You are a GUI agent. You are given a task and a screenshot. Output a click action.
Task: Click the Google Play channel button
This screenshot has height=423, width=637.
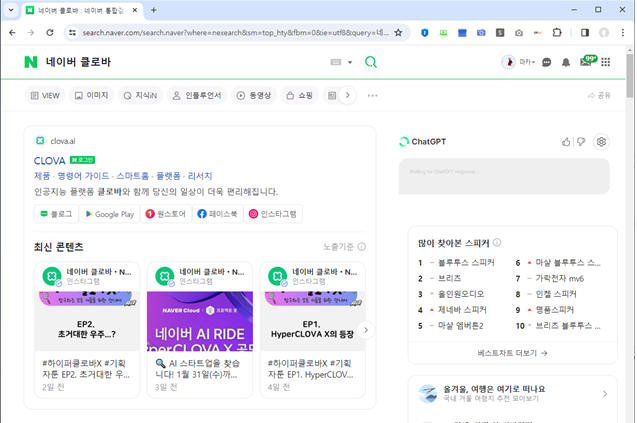coord(109,214)
